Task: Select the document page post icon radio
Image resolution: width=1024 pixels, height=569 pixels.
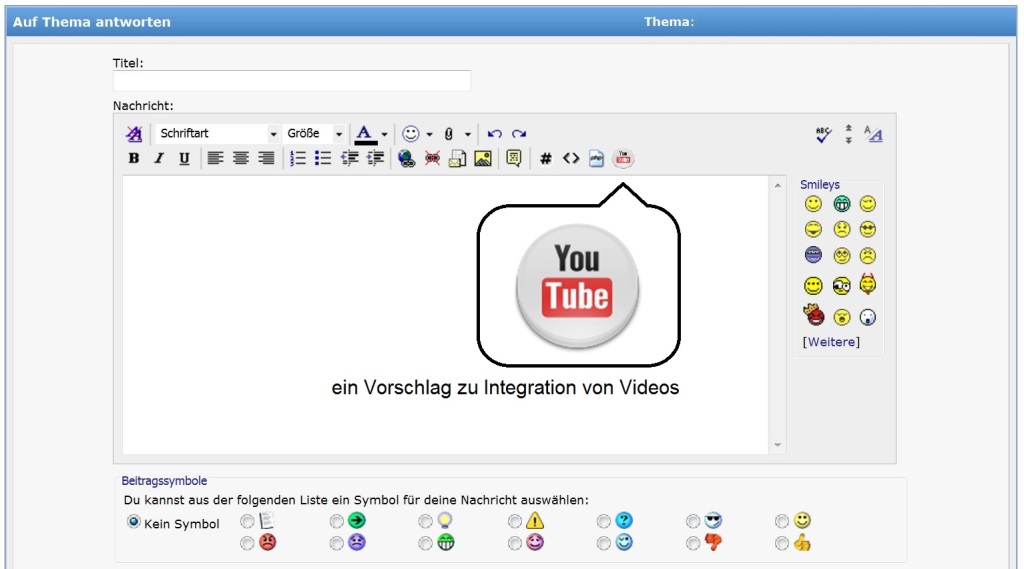Action: pos(247,521)
